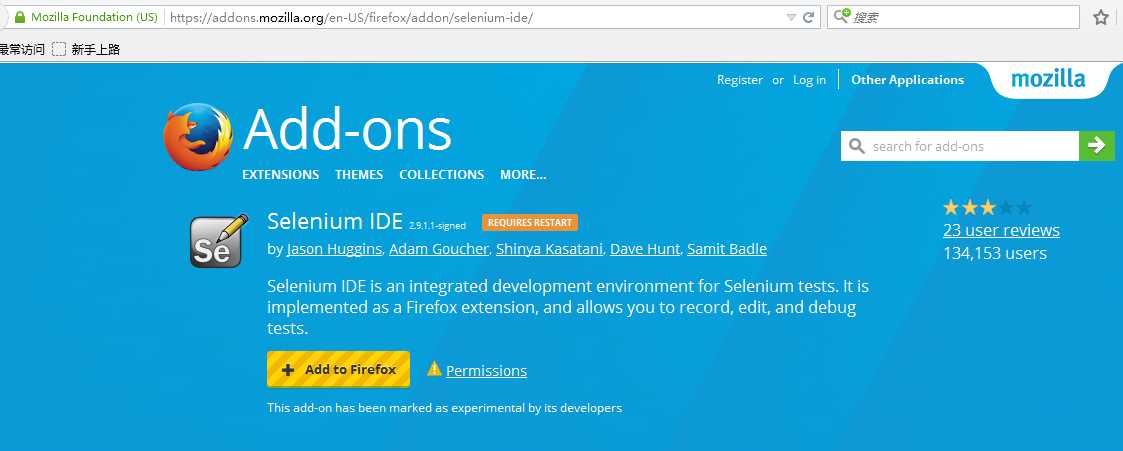Open author Samit Badle profile
This screenshot has width=1123, height=451.
tap(727, 249)
